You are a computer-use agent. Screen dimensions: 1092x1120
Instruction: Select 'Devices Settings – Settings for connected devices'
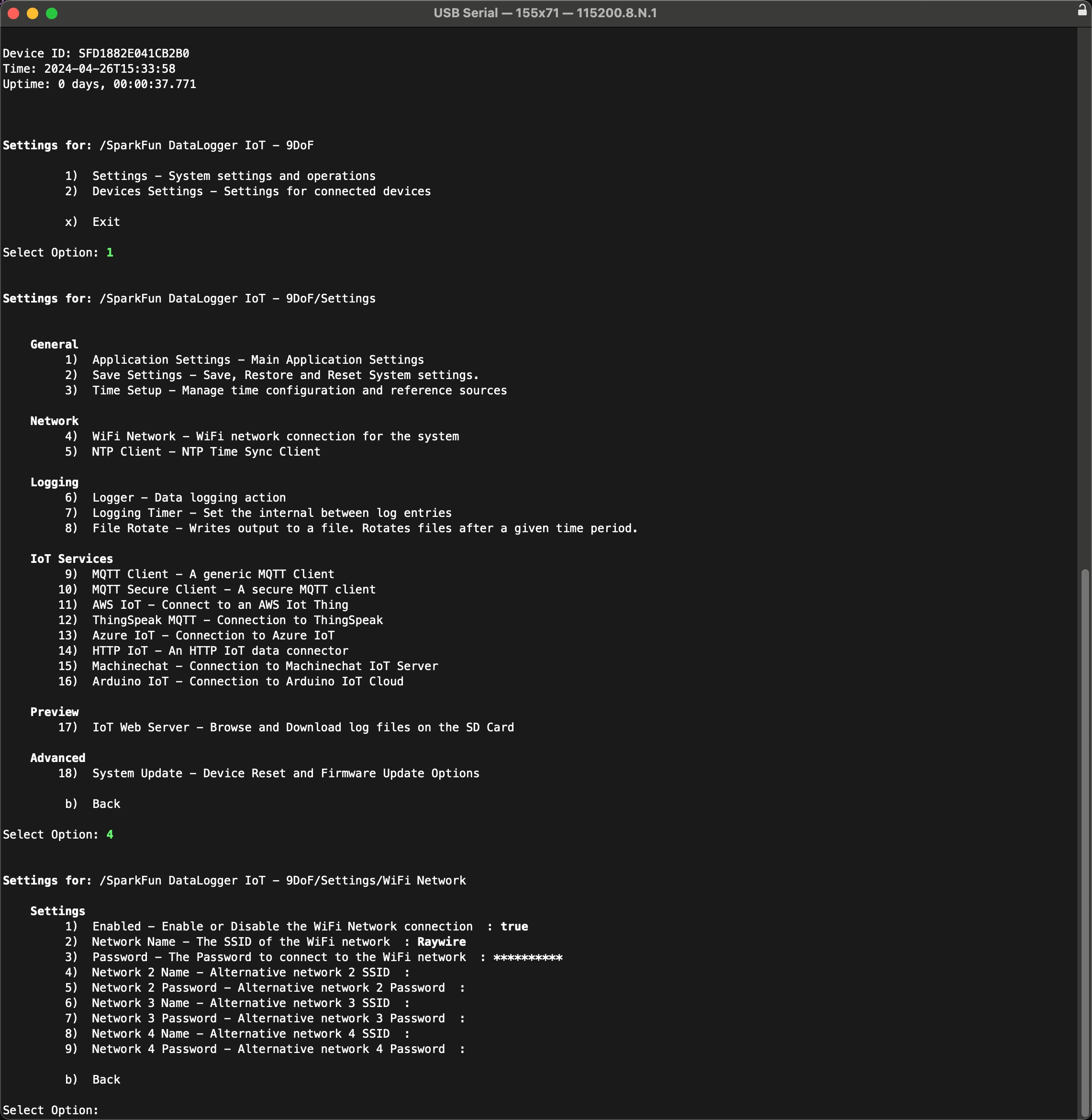248,191
